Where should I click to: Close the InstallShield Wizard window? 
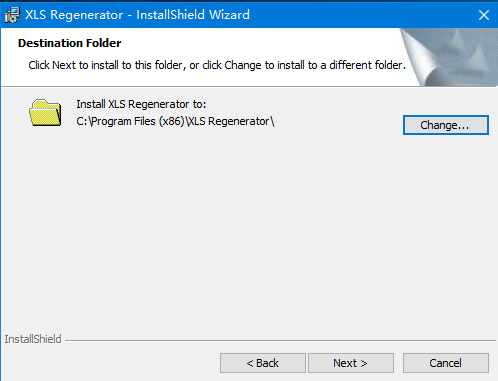click(x=484, y=15)
